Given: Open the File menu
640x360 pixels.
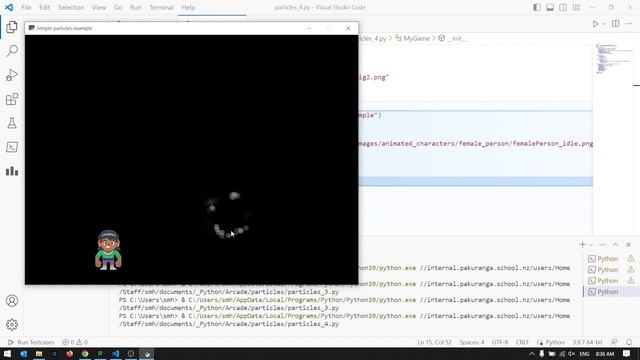Looking at the screenshot, I should (26, 7).
